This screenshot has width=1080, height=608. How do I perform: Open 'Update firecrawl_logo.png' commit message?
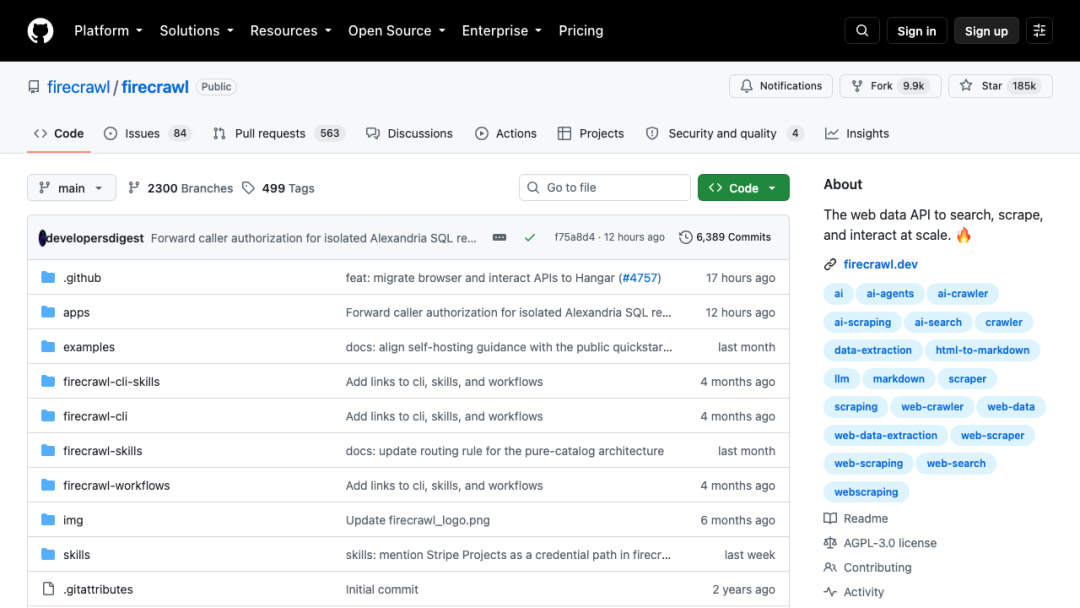click(418, 520)
